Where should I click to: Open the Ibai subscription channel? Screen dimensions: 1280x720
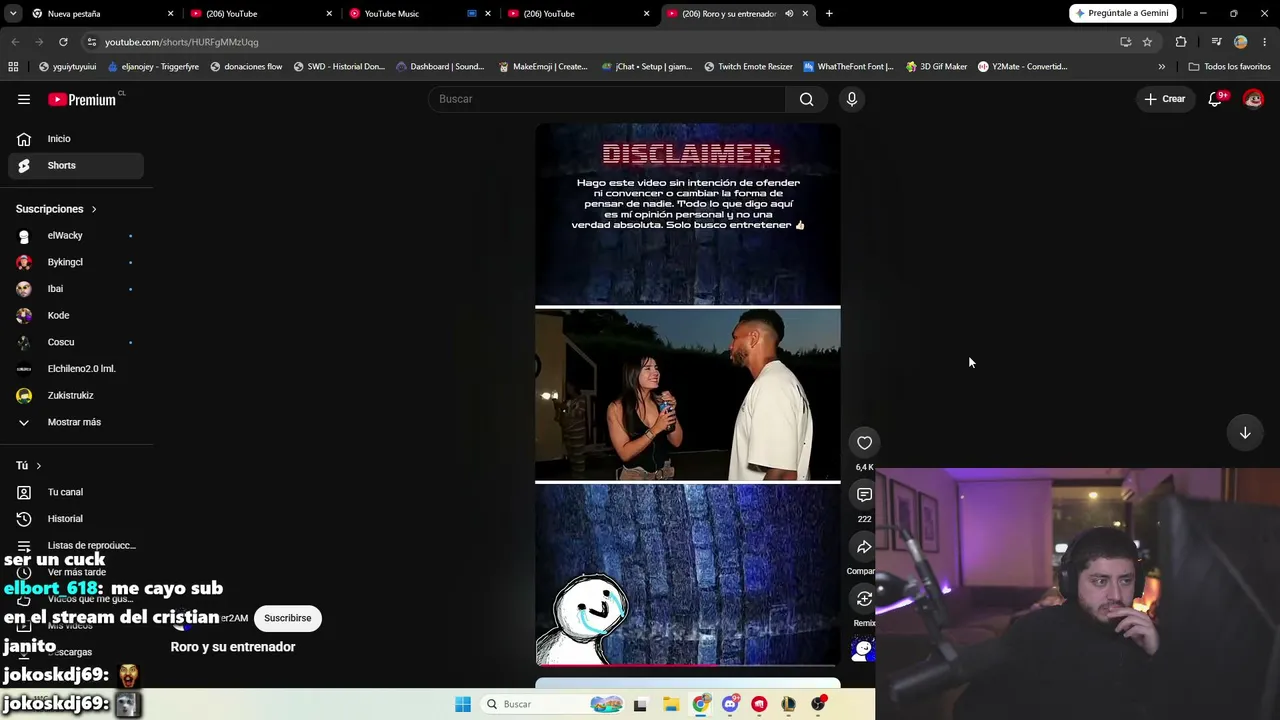pyautogui.click(x=76, y=289)
